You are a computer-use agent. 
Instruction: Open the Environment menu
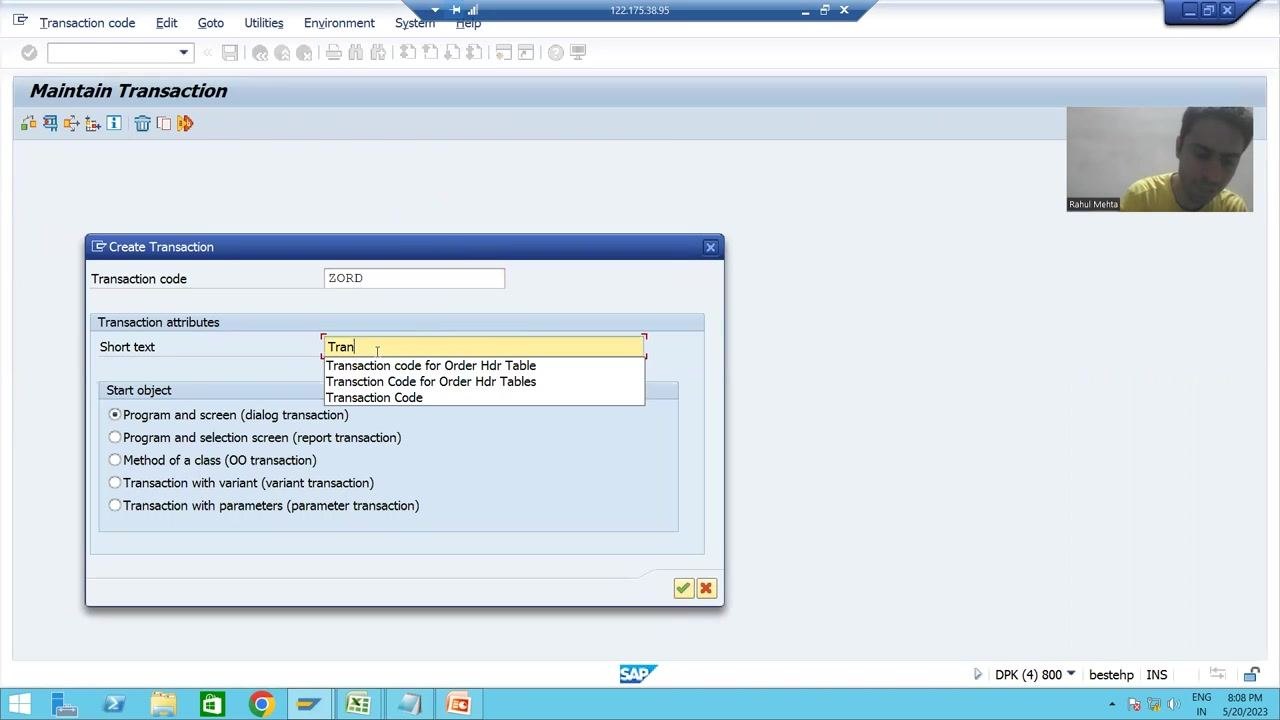pos(339,23)
